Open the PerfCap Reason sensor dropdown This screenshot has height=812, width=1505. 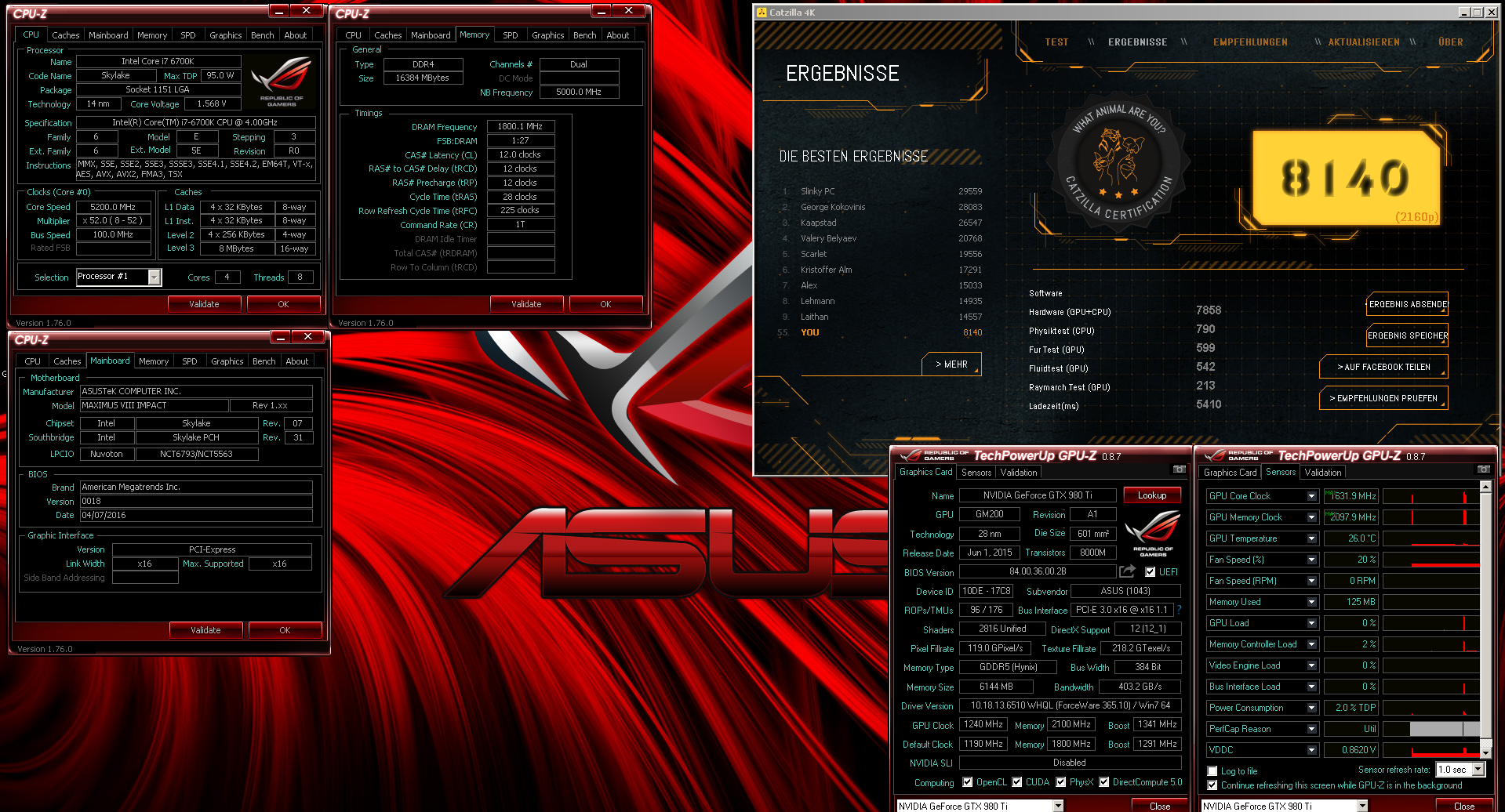tap(1311, 729)
